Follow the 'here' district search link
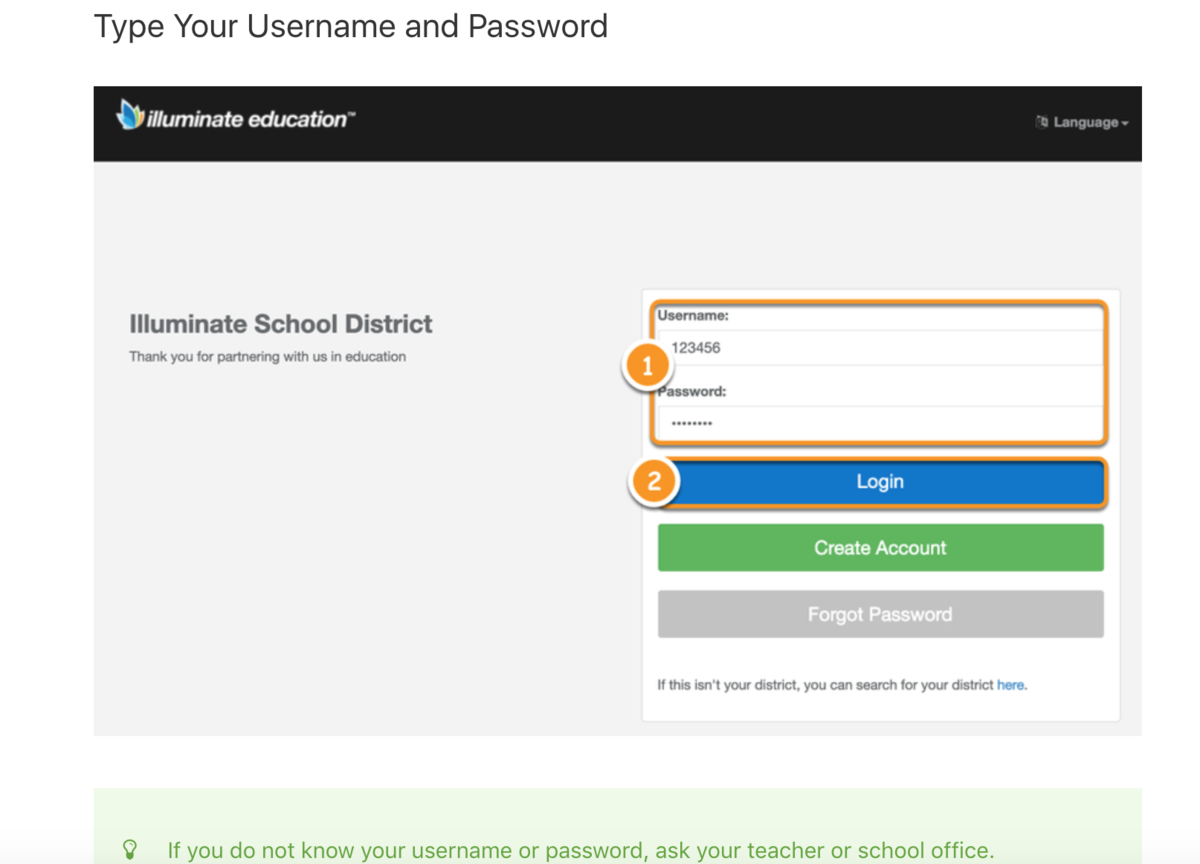 (1010, 685)
